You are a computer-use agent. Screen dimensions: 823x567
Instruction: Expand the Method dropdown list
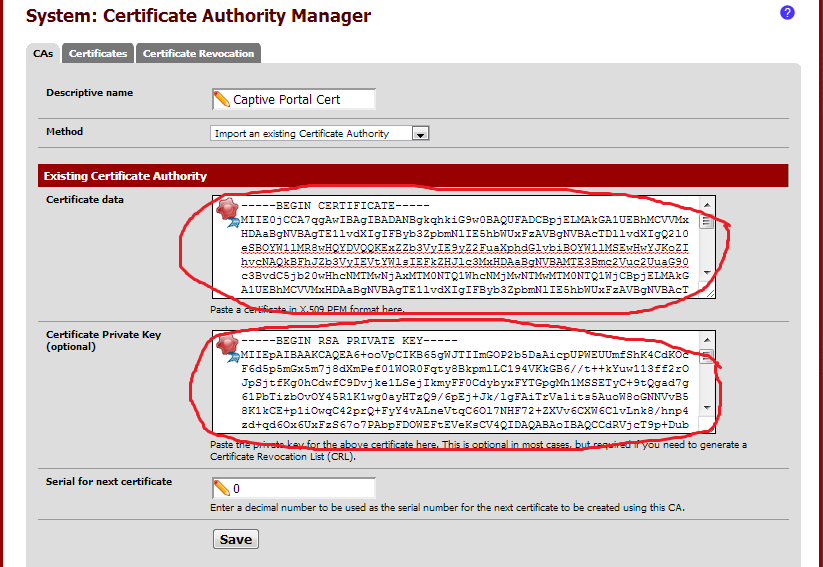[x=421, y=133]
